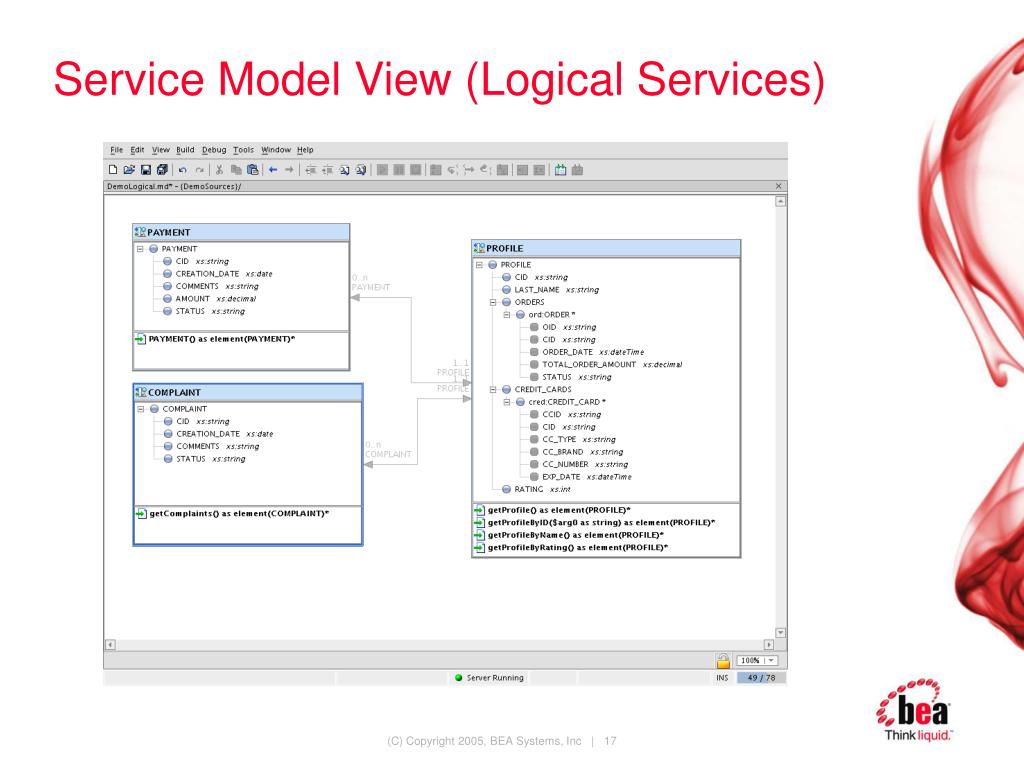Click getProfile() as element(PROFILE)* function
This screenshot has width=1024, height=768.
tap(559, 510)
